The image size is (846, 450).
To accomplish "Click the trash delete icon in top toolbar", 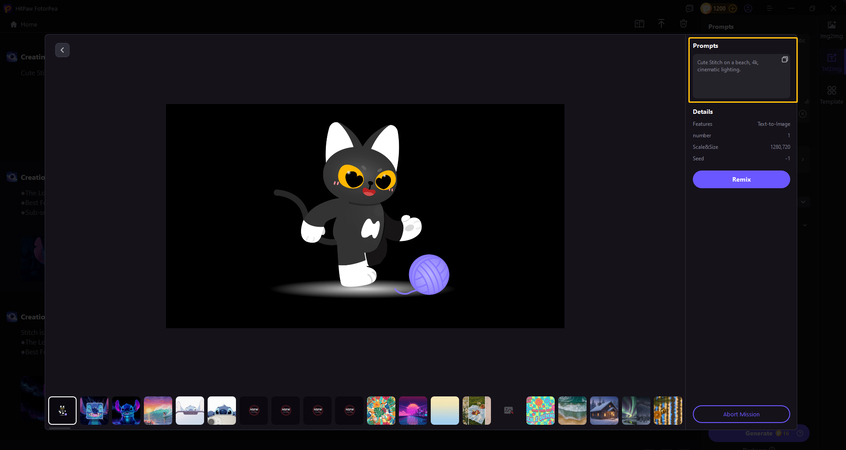I will point(683,23).
